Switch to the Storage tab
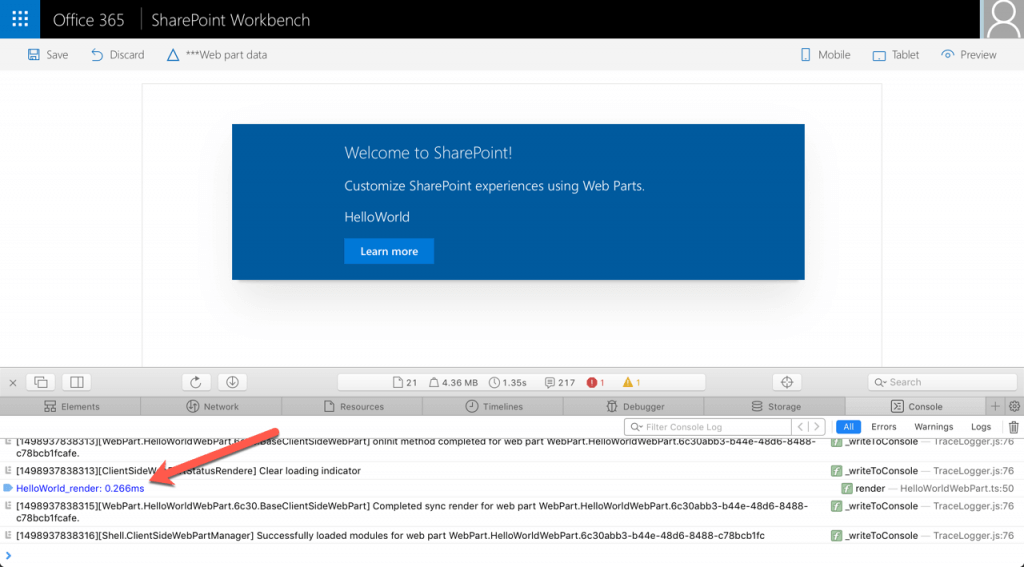The width and height of the screenshot is (1024, 567). pyautogui.click(x=775, y=406)
